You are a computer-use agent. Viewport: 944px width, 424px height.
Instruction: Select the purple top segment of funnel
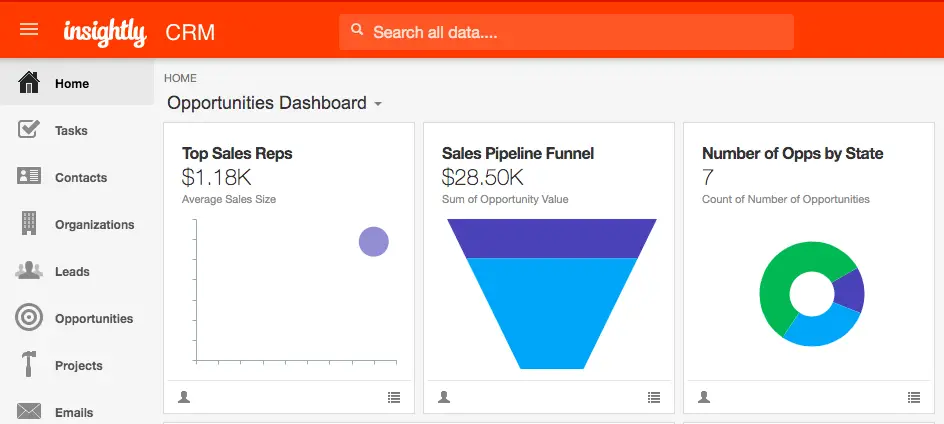552,238
